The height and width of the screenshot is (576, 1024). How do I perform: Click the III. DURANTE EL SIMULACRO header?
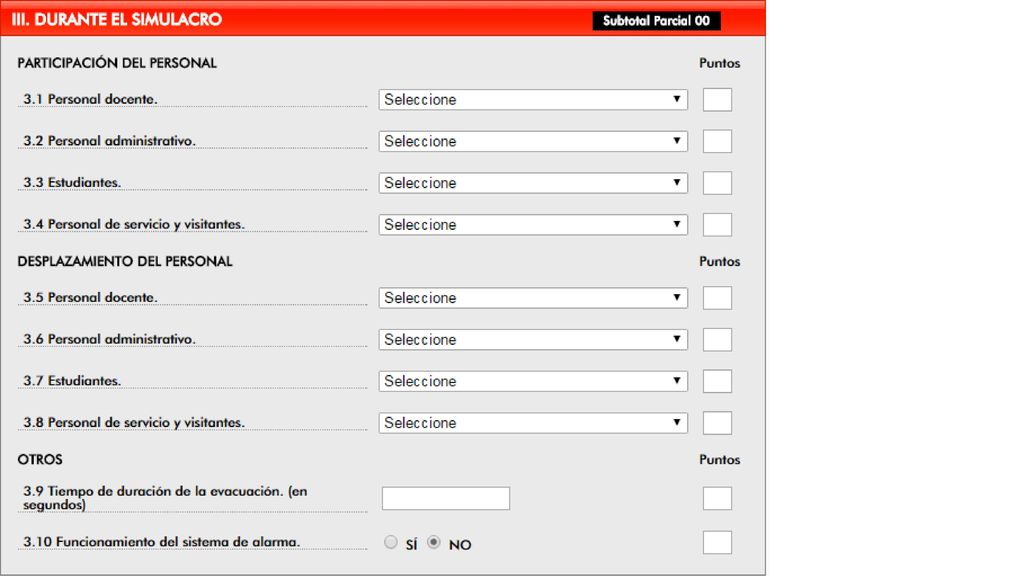point(116,20)
